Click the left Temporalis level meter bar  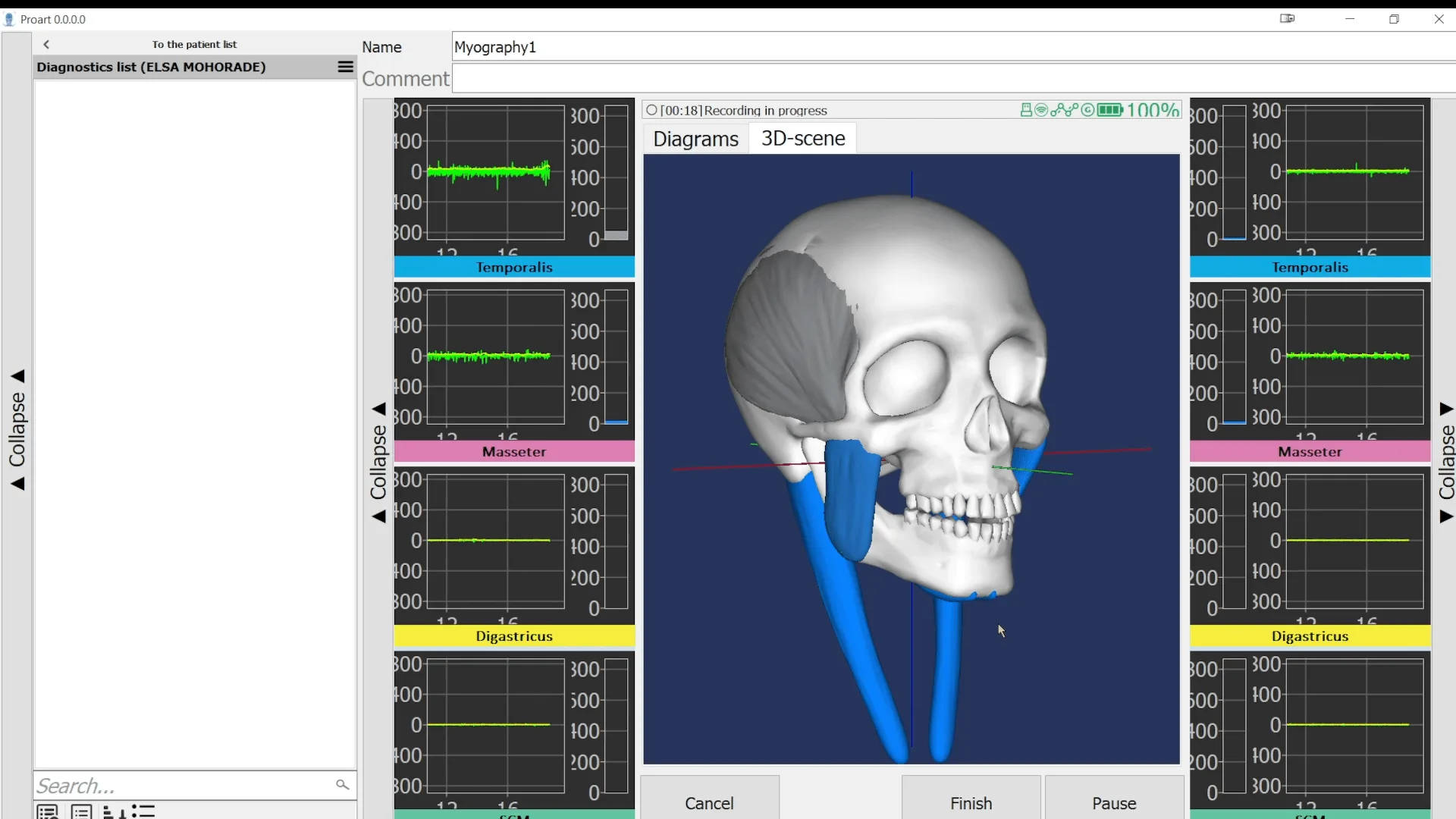pos(616,173)
